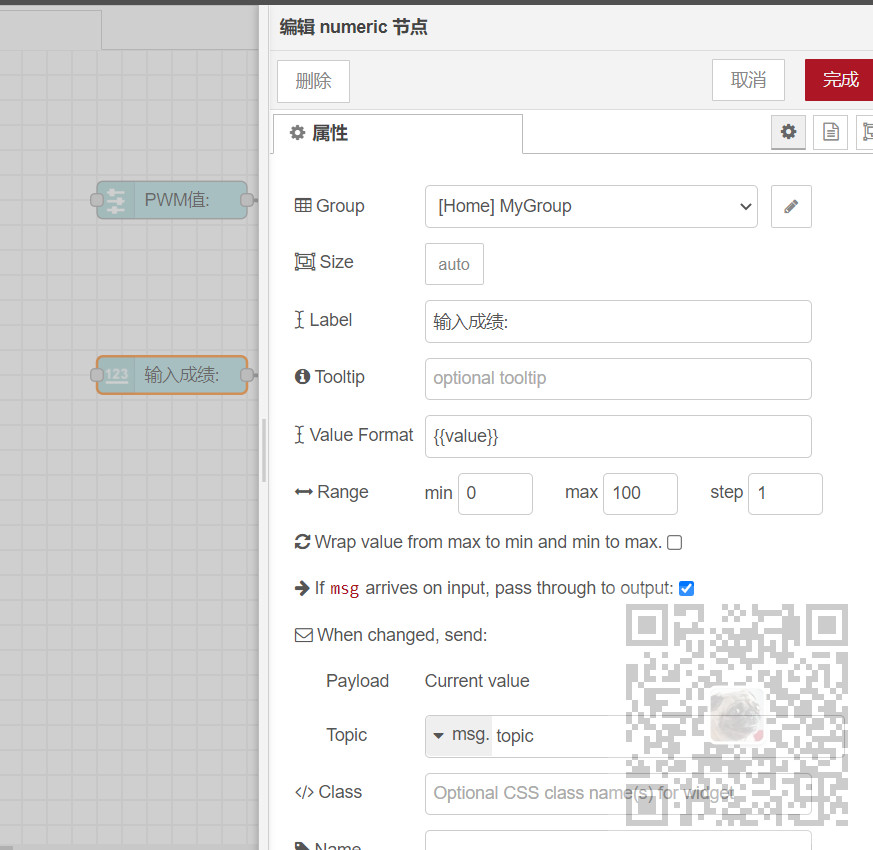Click the Range min field
Screen dimensions: 873x850
point(495,494)
